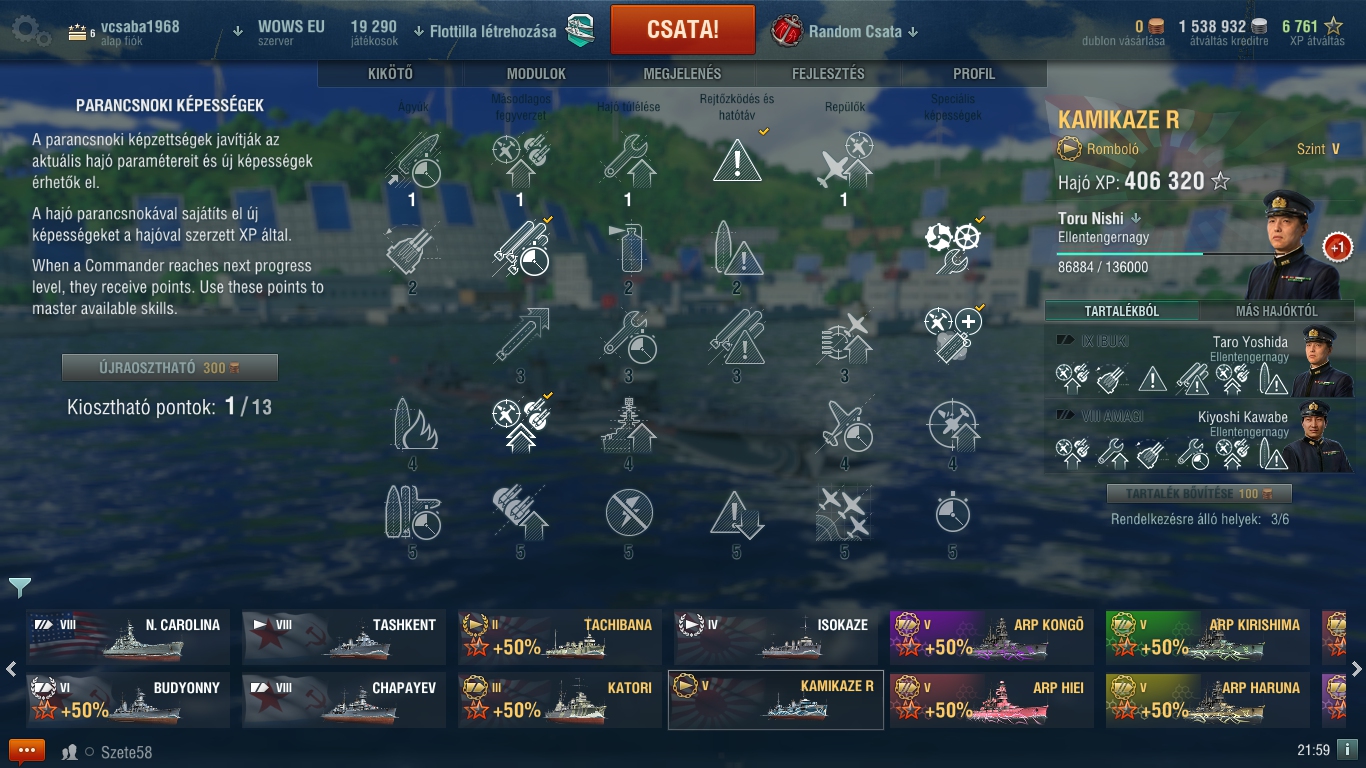1366x768 pixels.
Task: Open the settings gear menu
Action: click(31, 31)
